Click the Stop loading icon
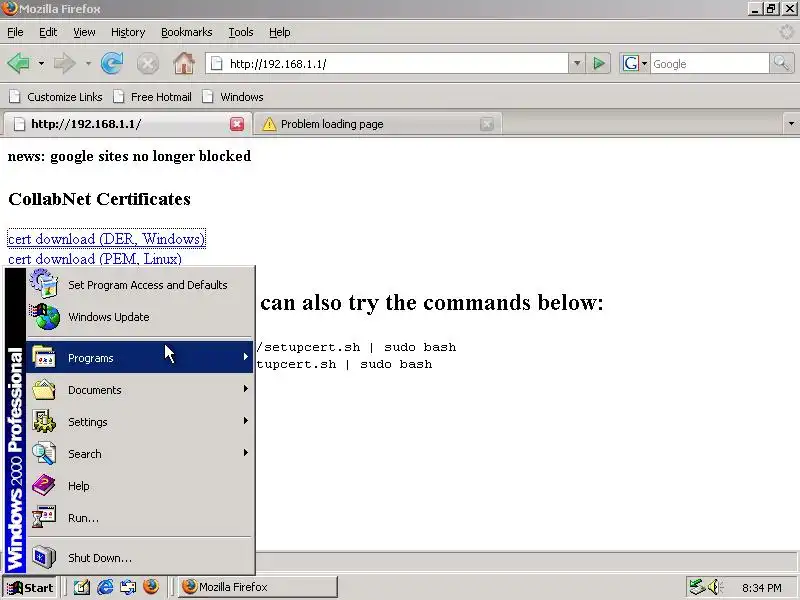The image size is (800, 600). pos(148,64)
